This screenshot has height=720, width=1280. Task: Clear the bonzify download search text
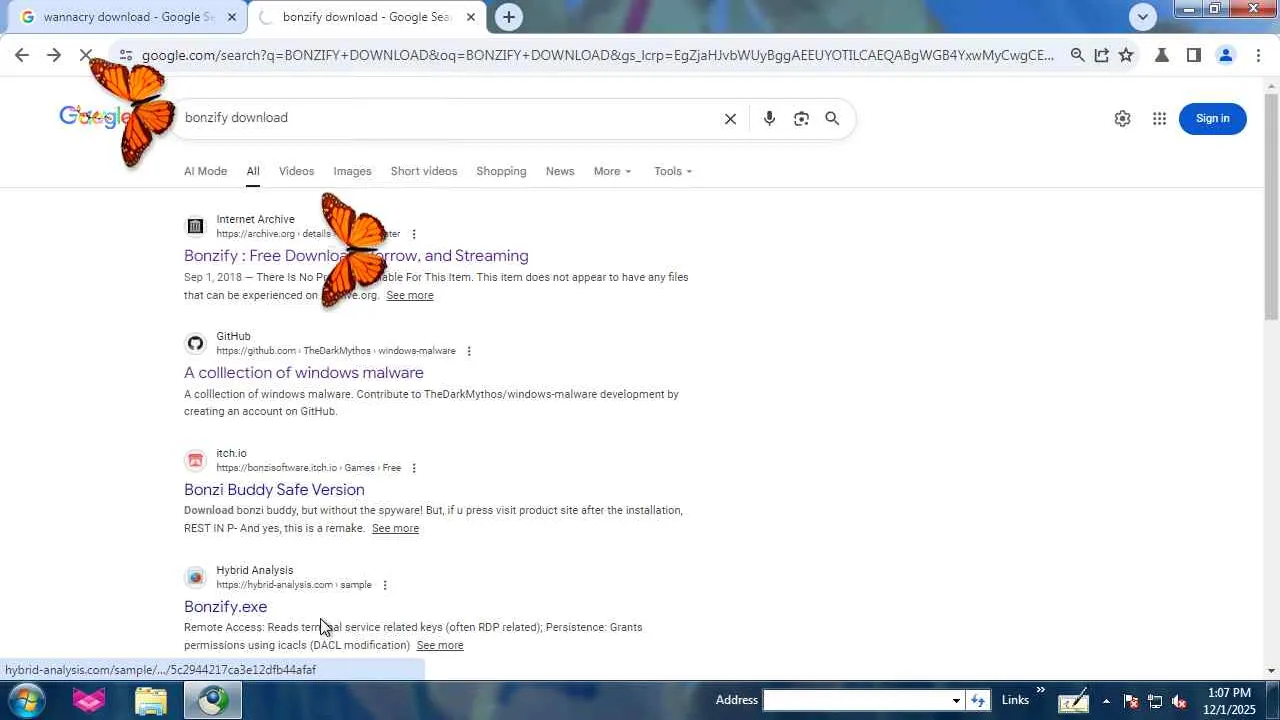730,119
